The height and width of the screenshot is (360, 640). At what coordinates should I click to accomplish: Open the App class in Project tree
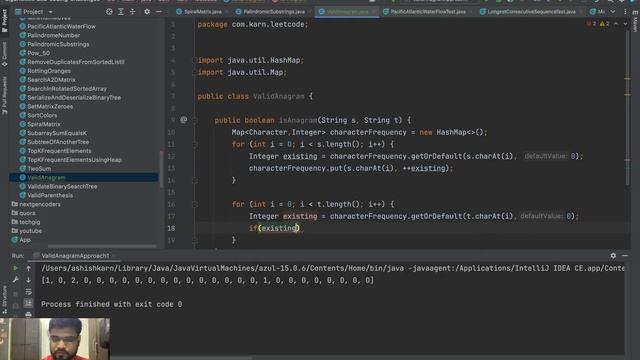[25, 240]
